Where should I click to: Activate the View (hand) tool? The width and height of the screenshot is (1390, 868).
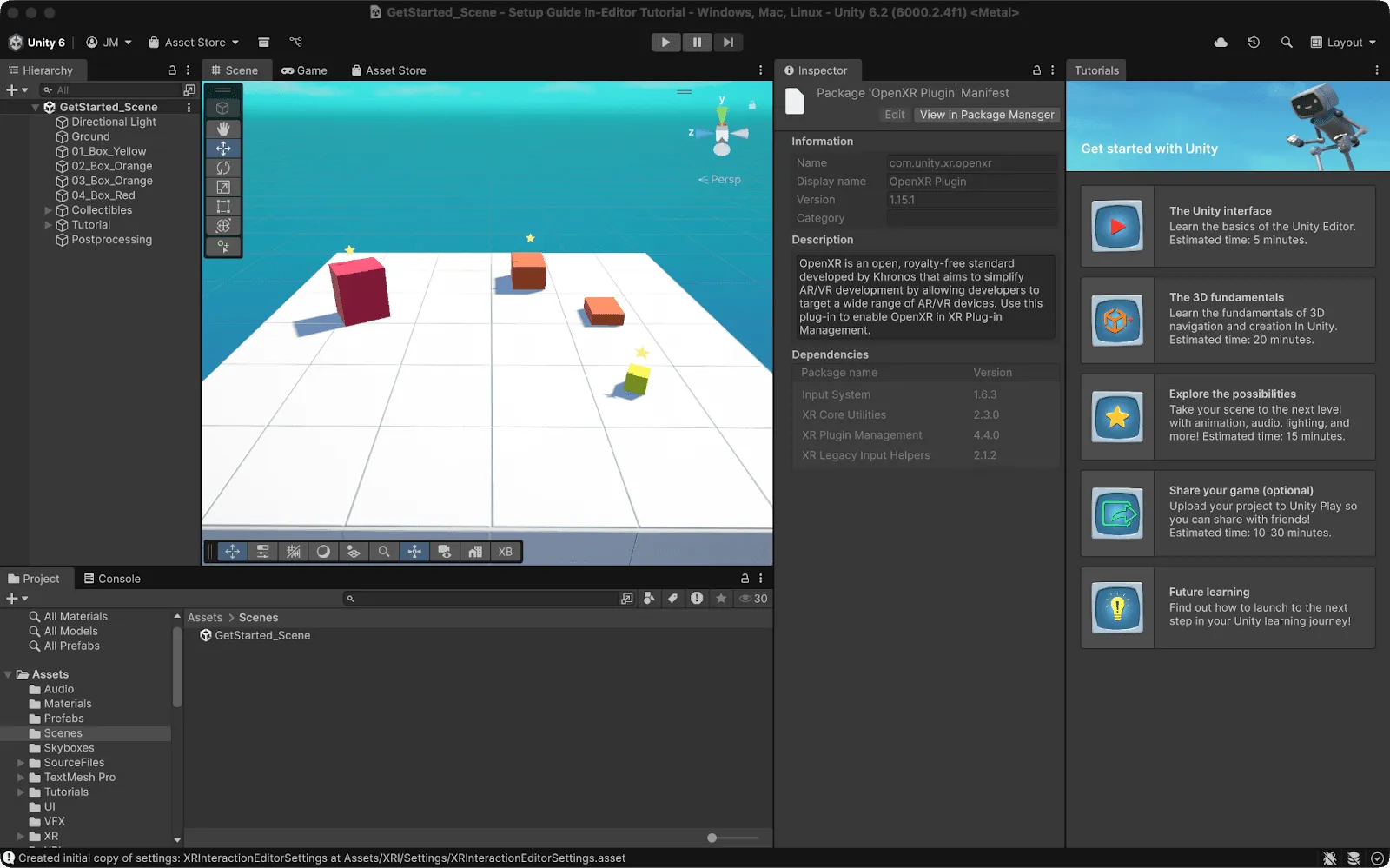coord(223,129)
